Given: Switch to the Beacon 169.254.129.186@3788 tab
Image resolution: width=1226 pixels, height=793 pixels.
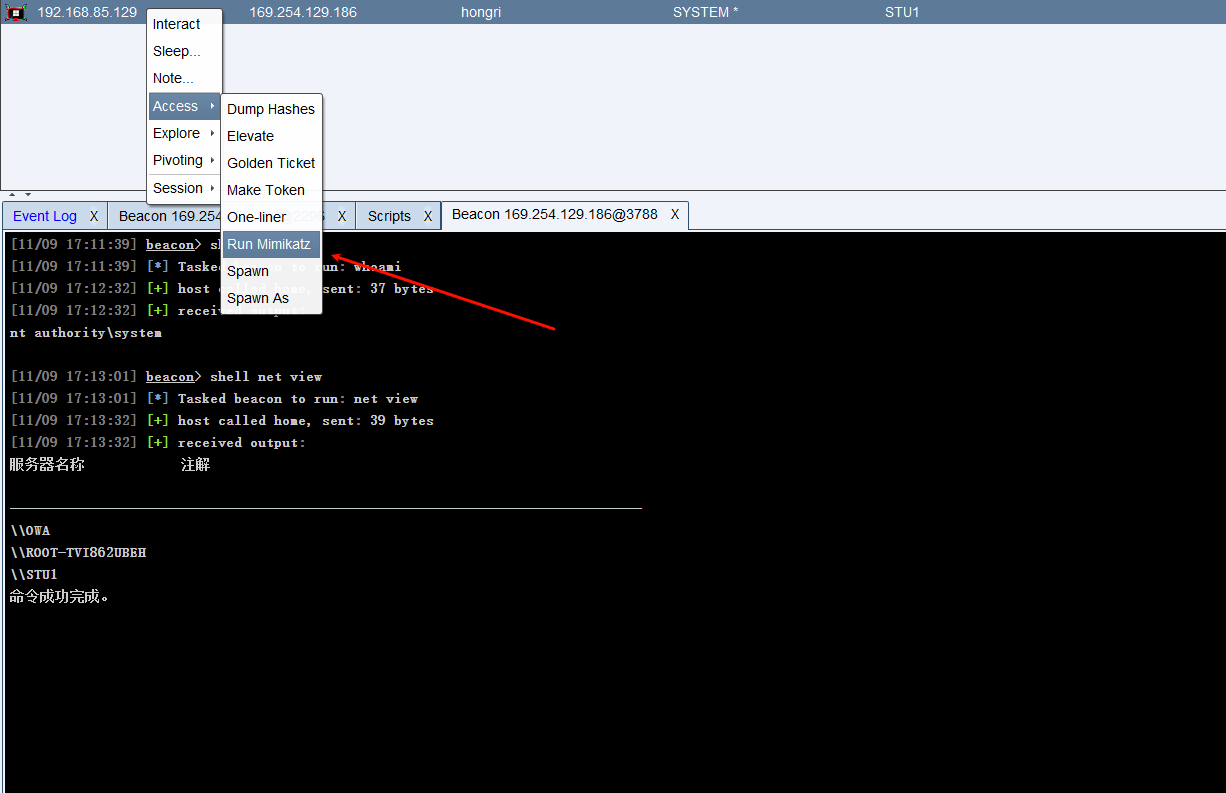Looking at the screenshot, I should click(x=555, y=214).
